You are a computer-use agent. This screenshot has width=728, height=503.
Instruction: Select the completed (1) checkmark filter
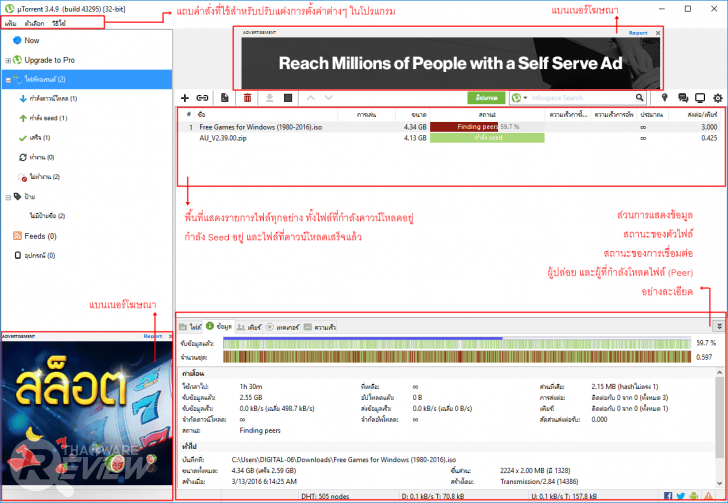tap(34, 138)
